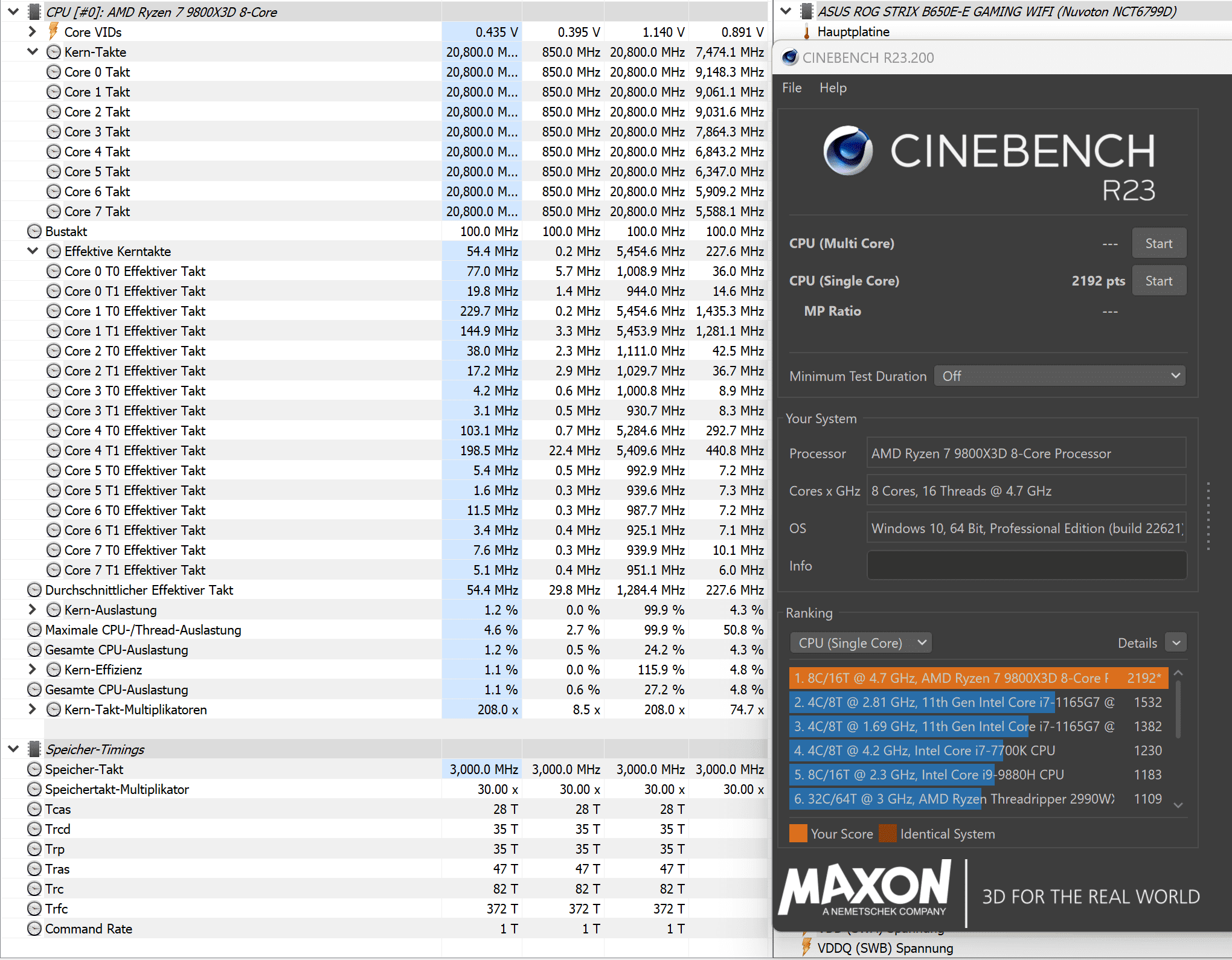Click the CPU chip icon in the Ryzen header
This screenshot has height=960, width=1232.
35,11
